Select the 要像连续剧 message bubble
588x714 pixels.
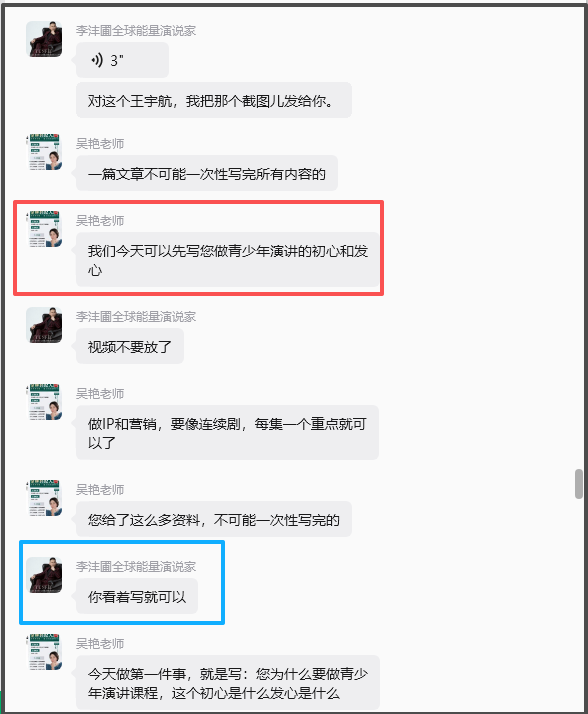(x=227, y=433)
